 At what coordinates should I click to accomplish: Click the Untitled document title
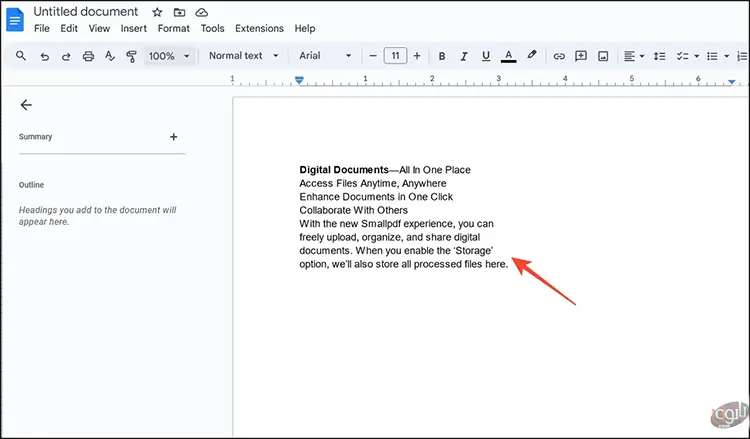[x=86, y=11]
